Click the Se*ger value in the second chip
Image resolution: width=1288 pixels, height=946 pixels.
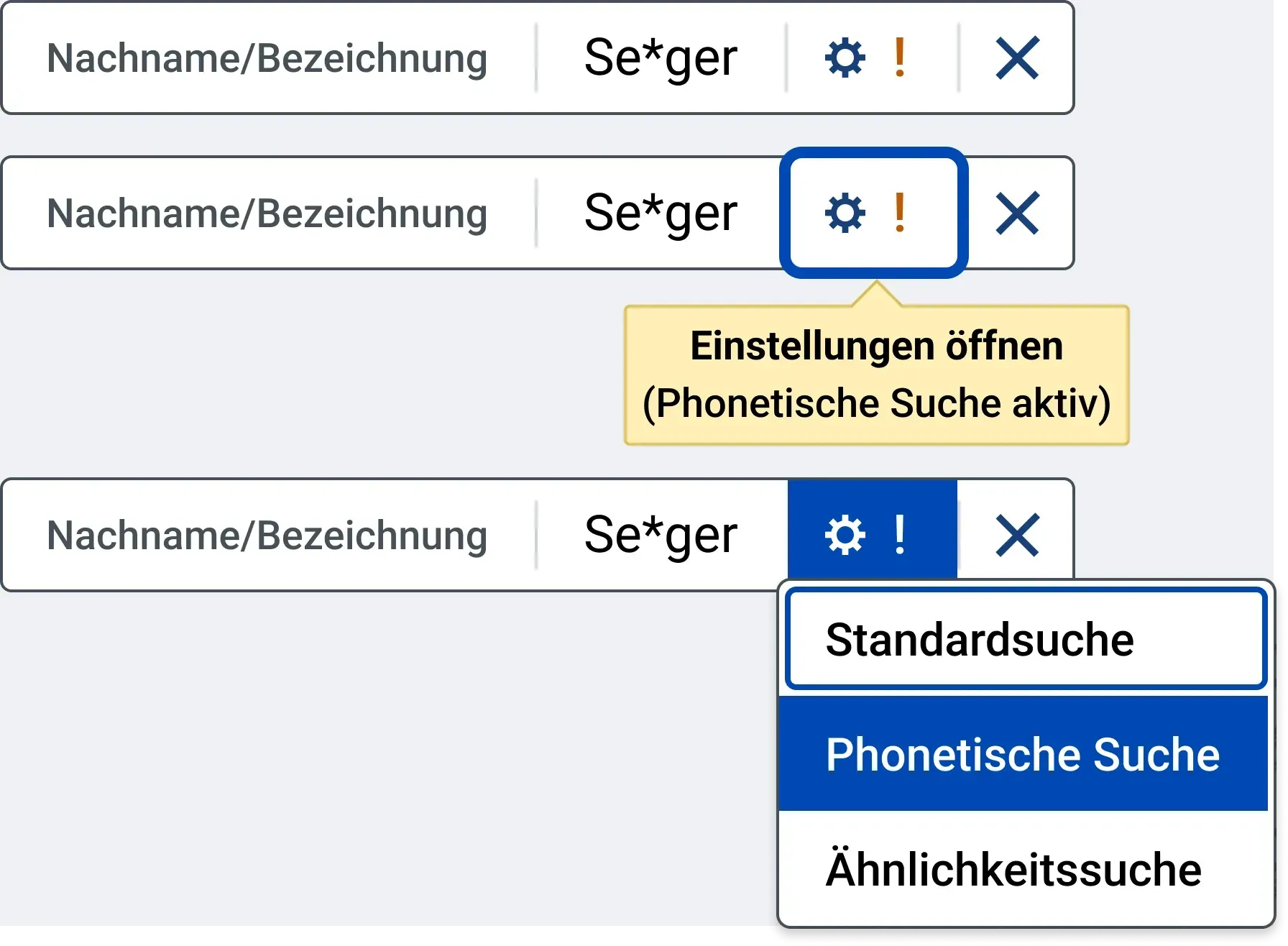pos(661,214)
